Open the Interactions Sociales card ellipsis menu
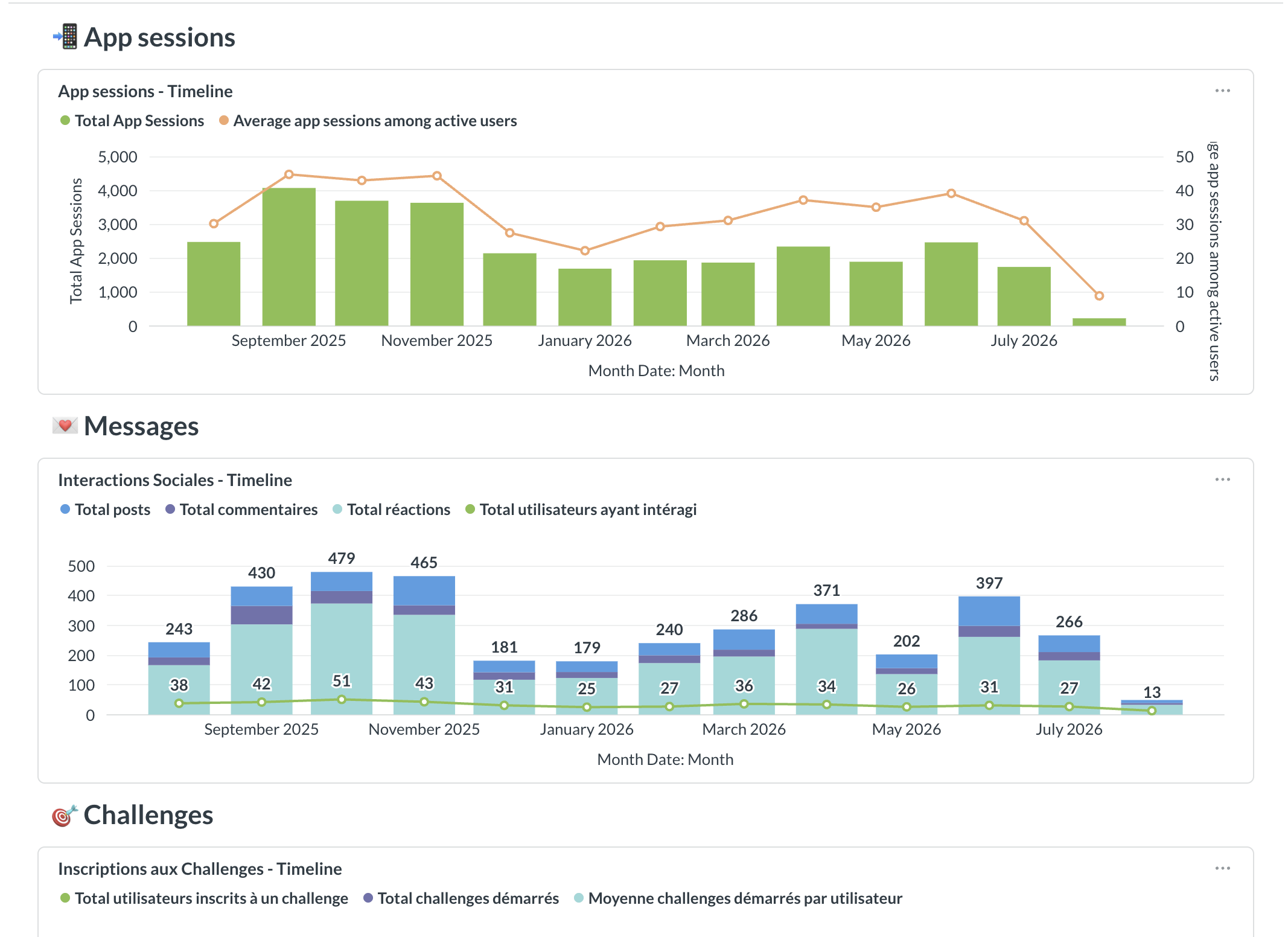 [1222, 480]
